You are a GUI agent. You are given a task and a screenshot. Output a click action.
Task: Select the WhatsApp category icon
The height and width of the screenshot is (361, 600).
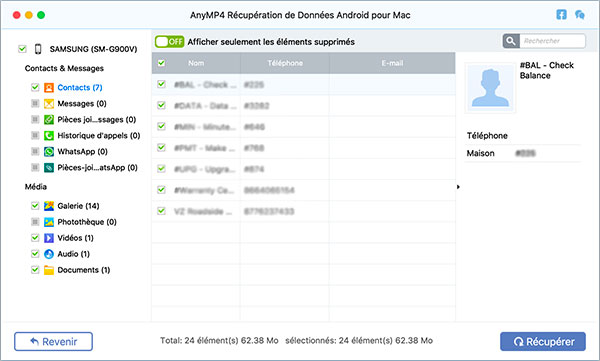pyautogui.click(x=49, y=152)
